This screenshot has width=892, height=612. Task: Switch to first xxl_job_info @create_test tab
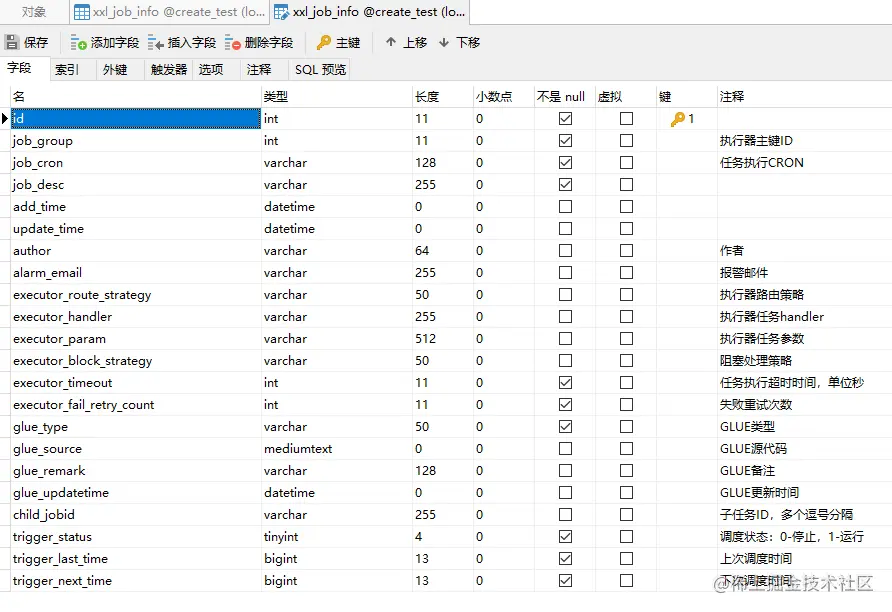pos(170,12)
